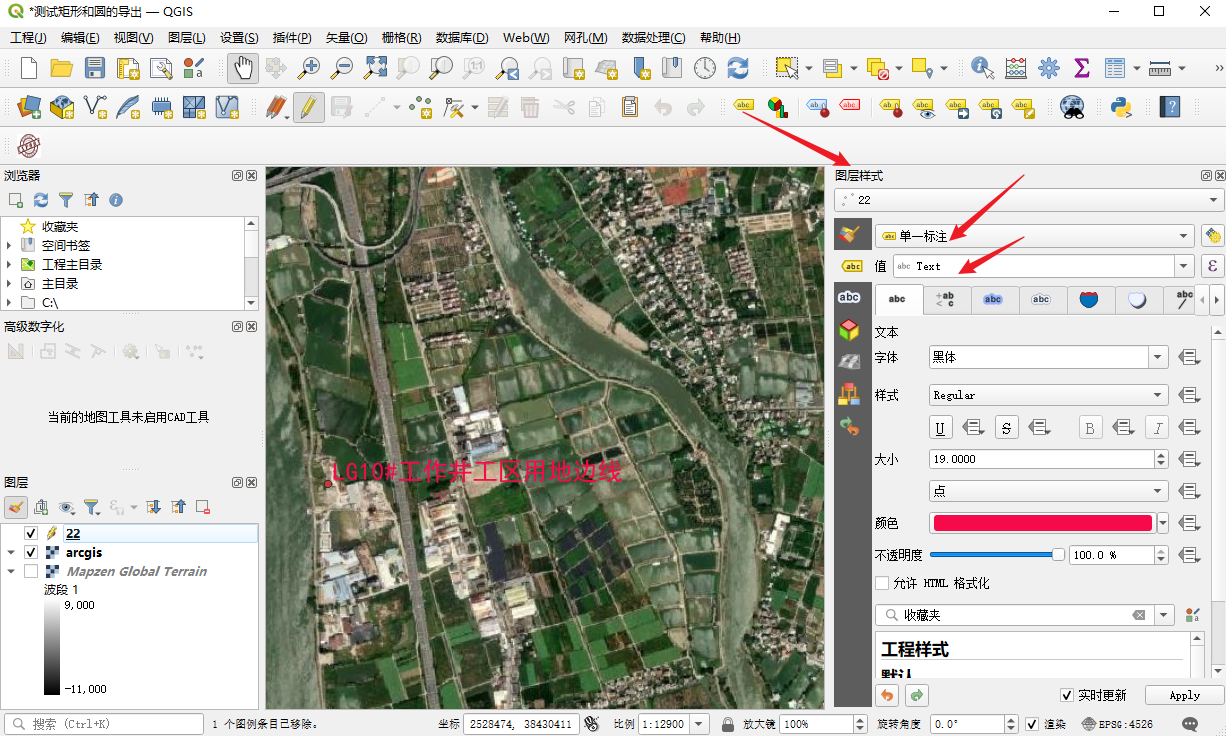Click the red text 颜色 color swatch
The width and height of the screenshot is (1226, 736).
click(x=1041, y=523)
